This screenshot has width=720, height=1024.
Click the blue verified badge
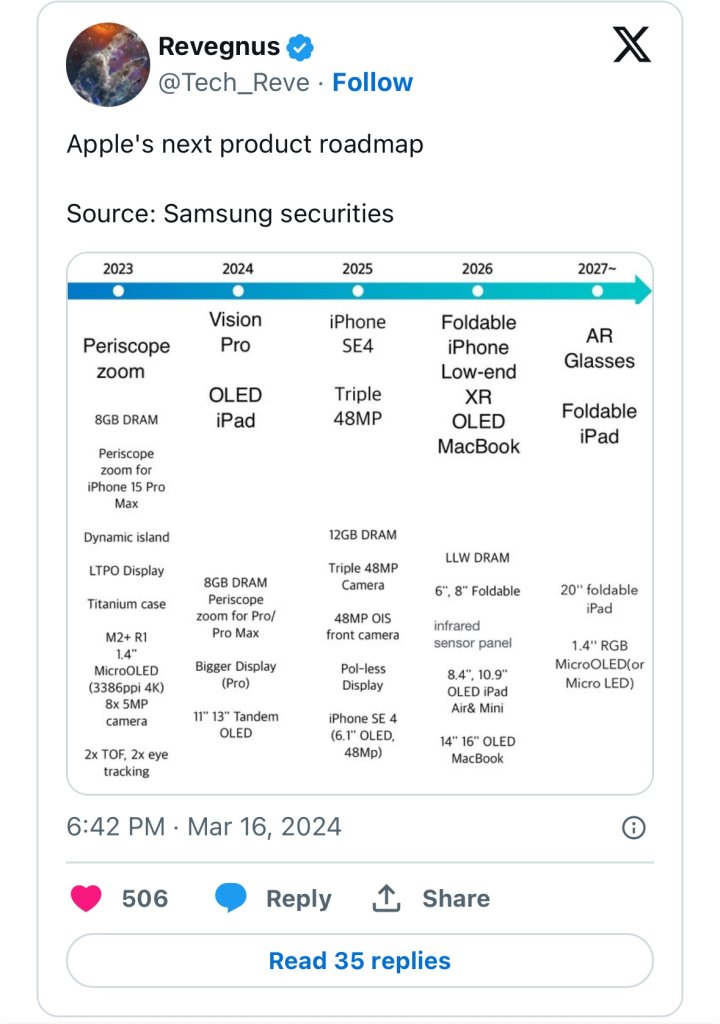(300, 47)
